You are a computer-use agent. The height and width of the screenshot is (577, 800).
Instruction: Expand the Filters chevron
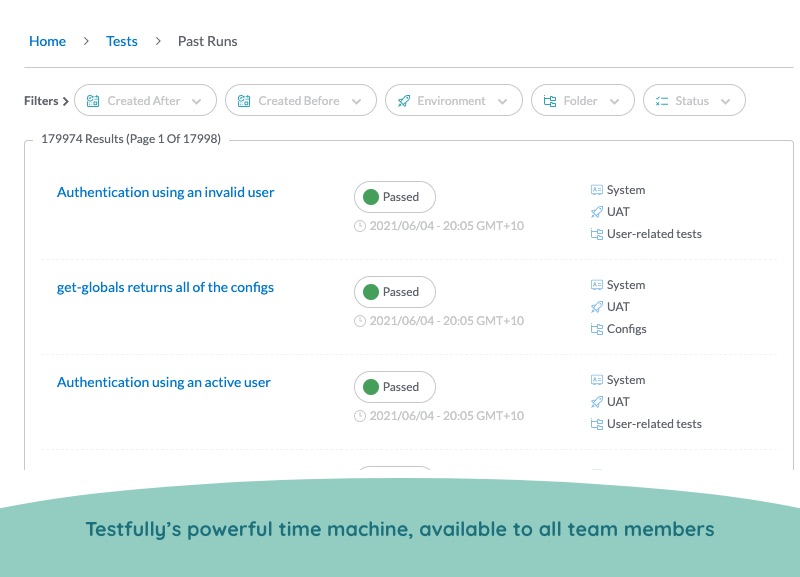click(65, 102)
